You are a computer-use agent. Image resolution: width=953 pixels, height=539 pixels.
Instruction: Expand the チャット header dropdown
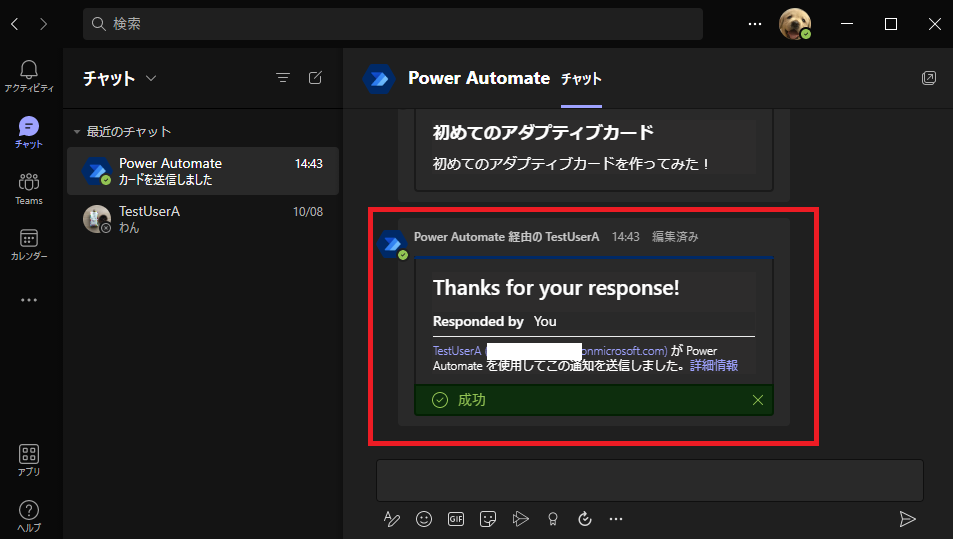coord(151,78)
